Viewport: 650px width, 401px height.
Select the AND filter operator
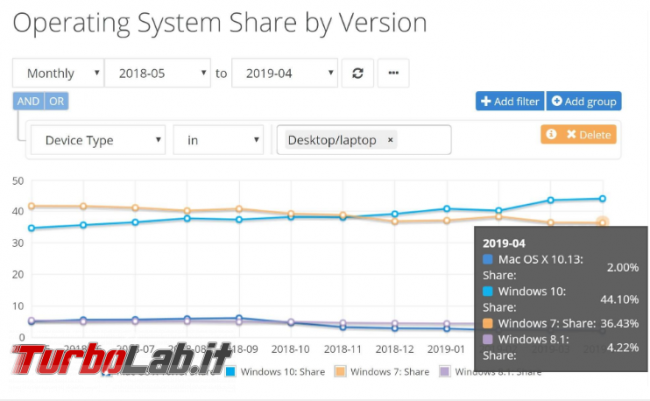28,101
